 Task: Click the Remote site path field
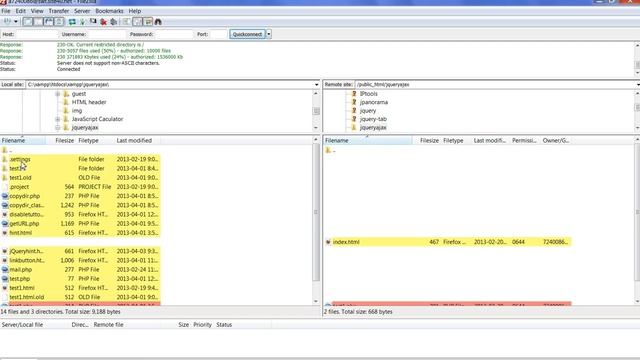[x=495, y=84]
